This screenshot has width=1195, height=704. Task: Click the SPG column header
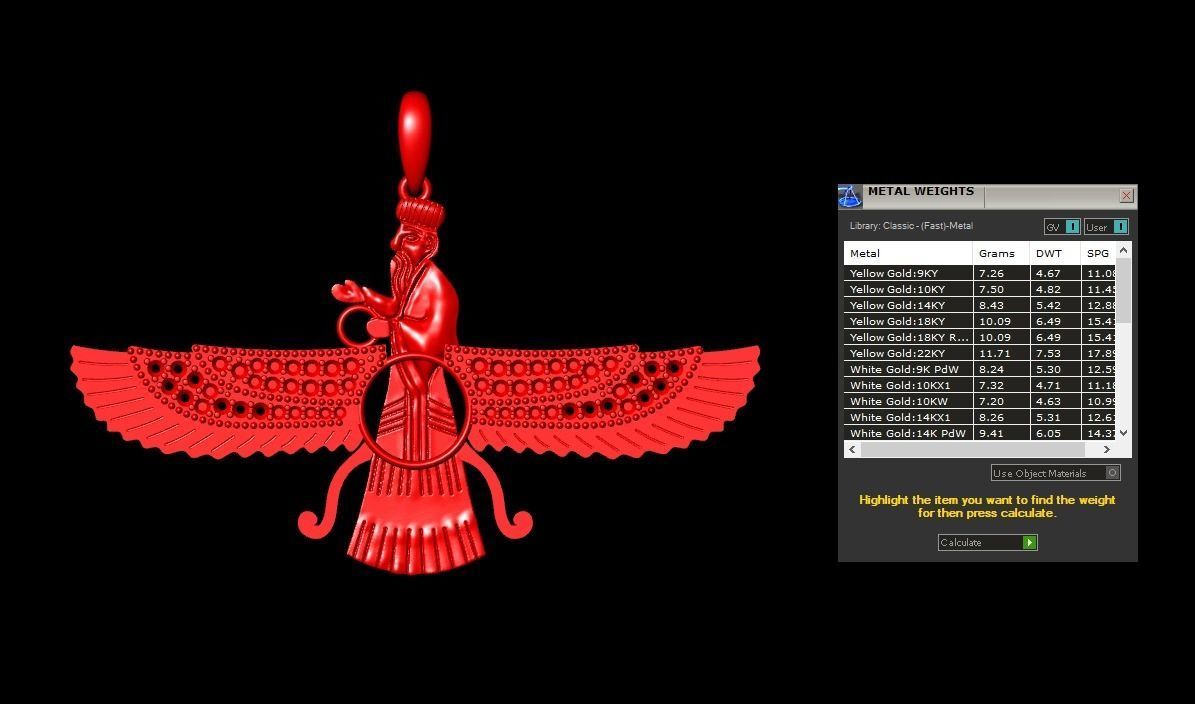1098,254
